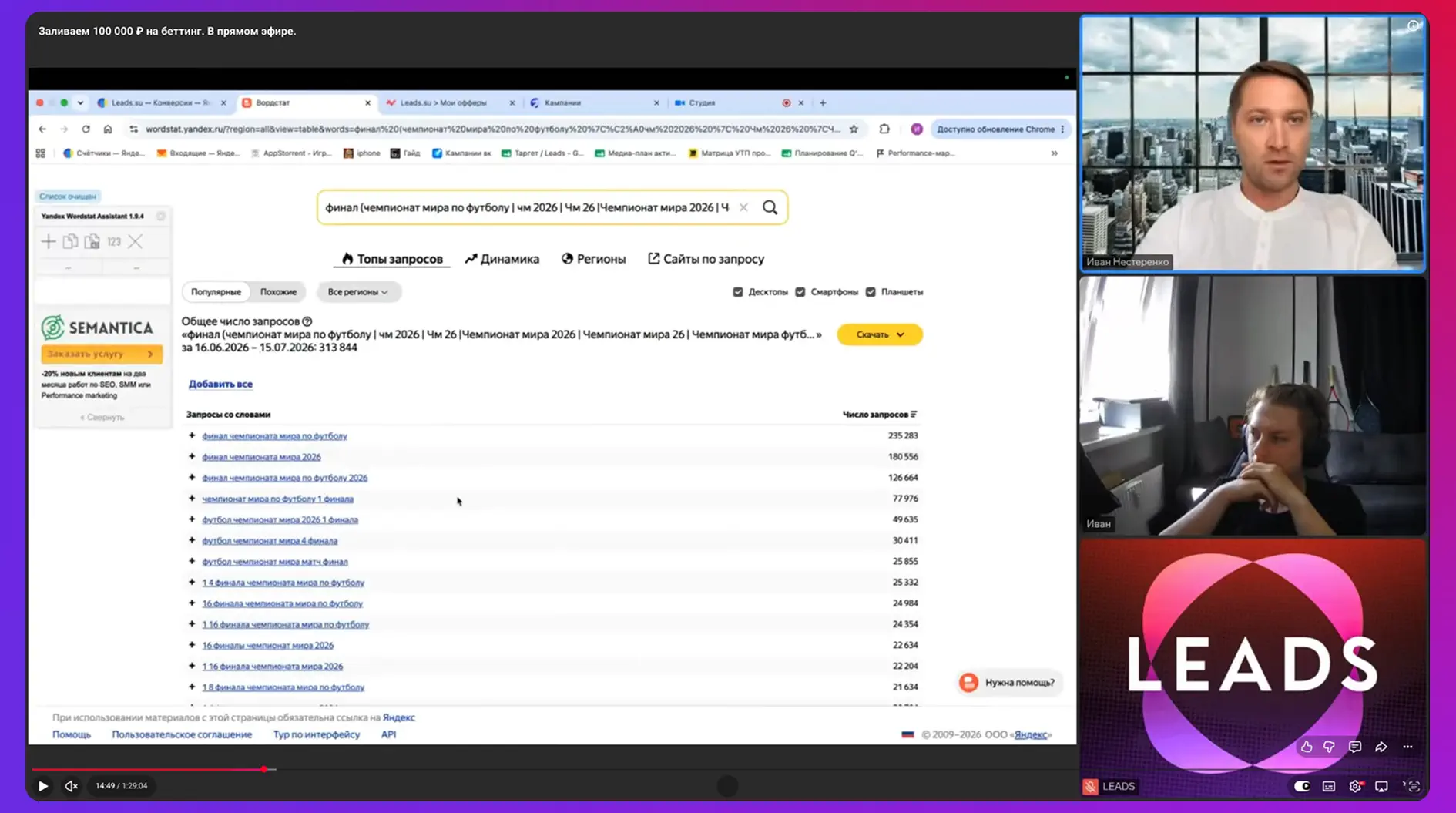The image size is (1456, 813).
Task: Toggle the autoplay switch in player
Action: click(x=1302, y=786)
